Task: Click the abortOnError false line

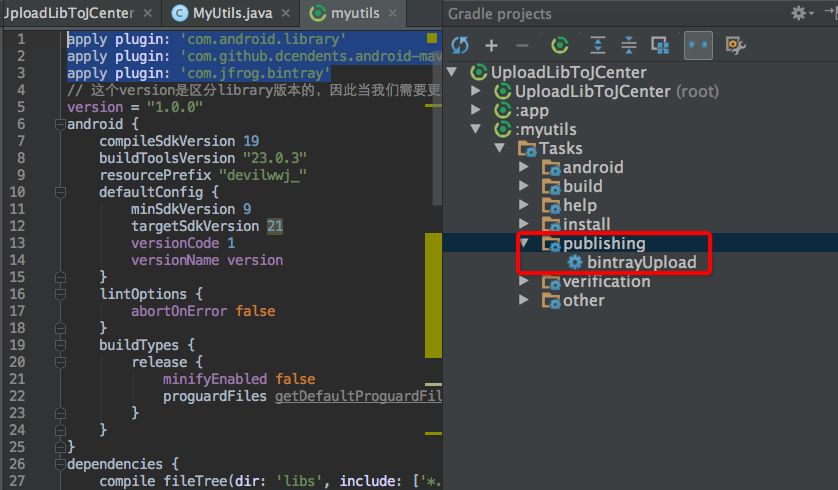Action: 203,311
